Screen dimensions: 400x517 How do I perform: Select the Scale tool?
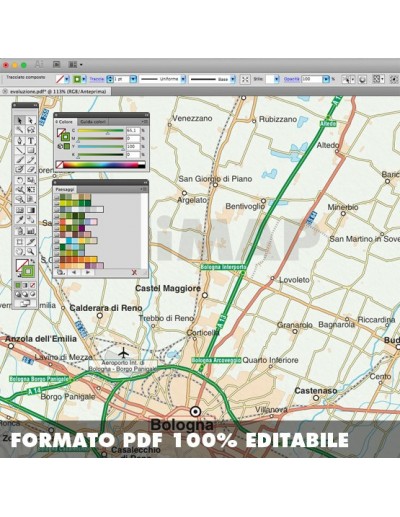30,180
